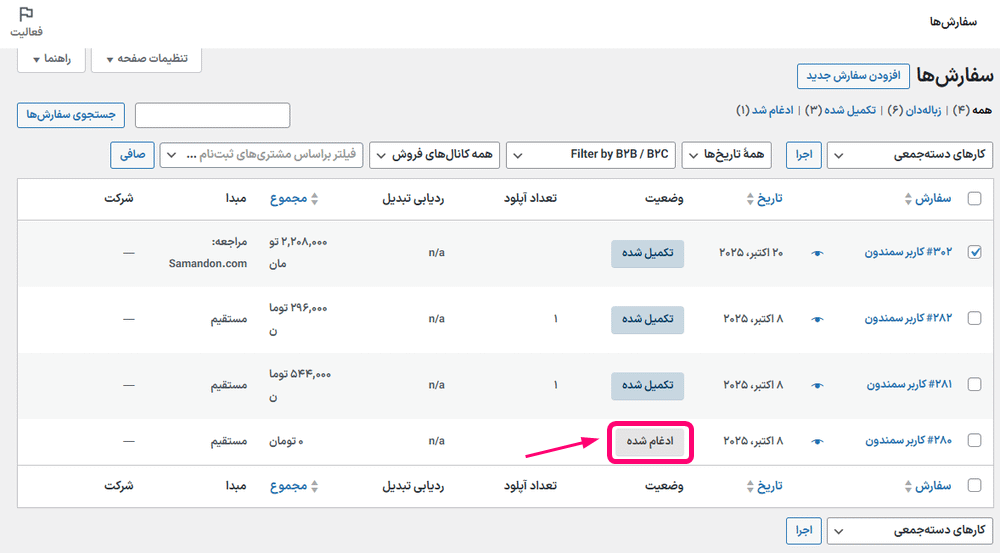Click ۲۰ اکتبر، ۲۰۲۵ date cell

pyautogui.click(x=751, y=253)
